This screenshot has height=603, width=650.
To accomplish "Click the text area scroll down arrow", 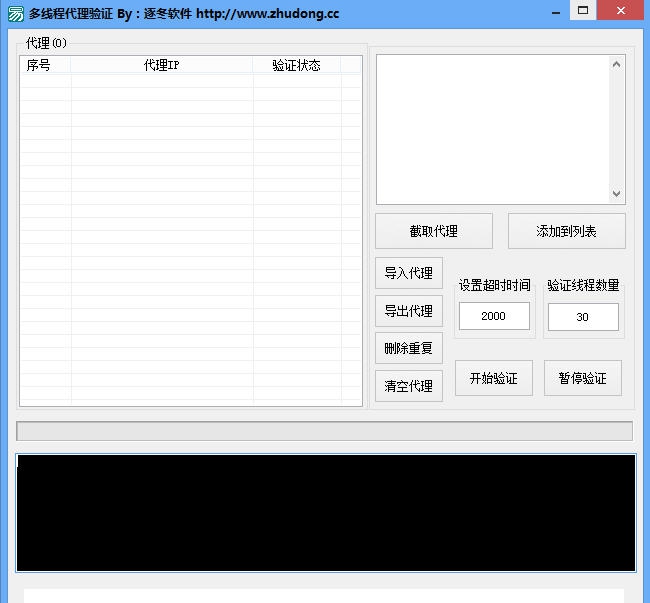I will pyautogui.click(x=616, y=194).
